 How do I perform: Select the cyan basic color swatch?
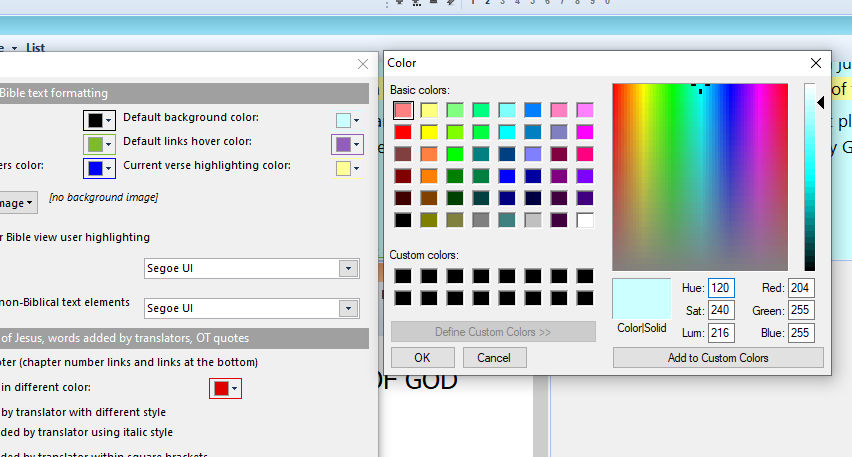(507, 132)
